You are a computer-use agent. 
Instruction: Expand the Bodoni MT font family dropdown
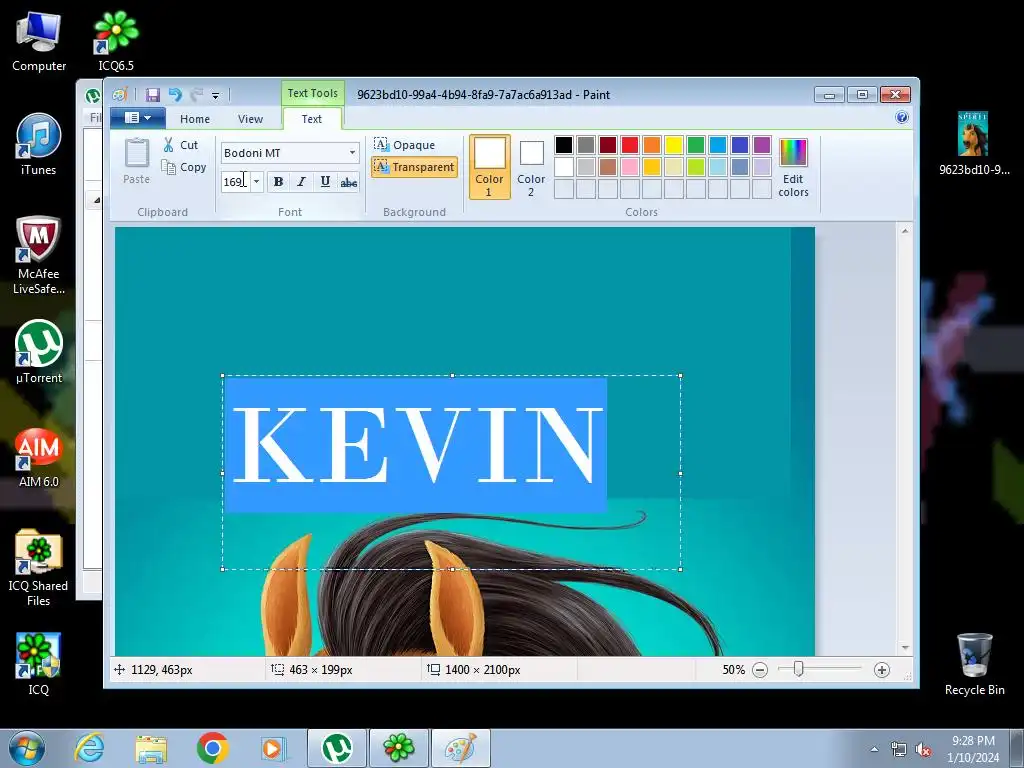coord(352,153)
